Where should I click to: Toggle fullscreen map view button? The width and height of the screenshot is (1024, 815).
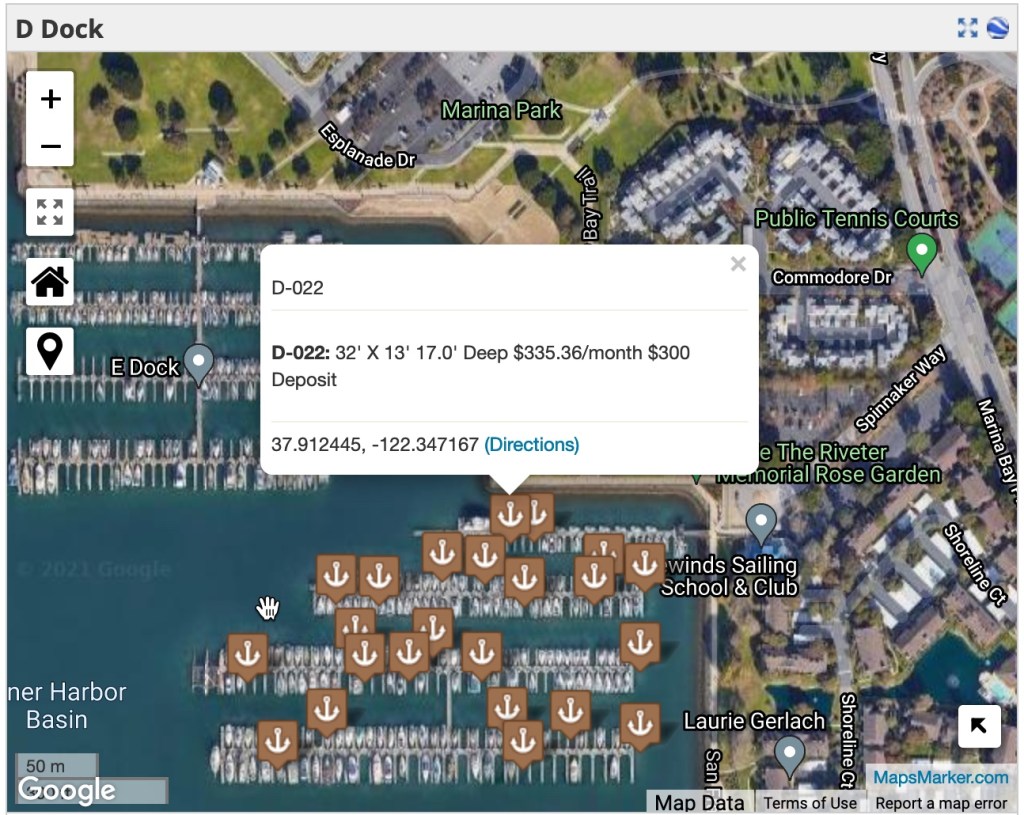click(x=50, y=212)
